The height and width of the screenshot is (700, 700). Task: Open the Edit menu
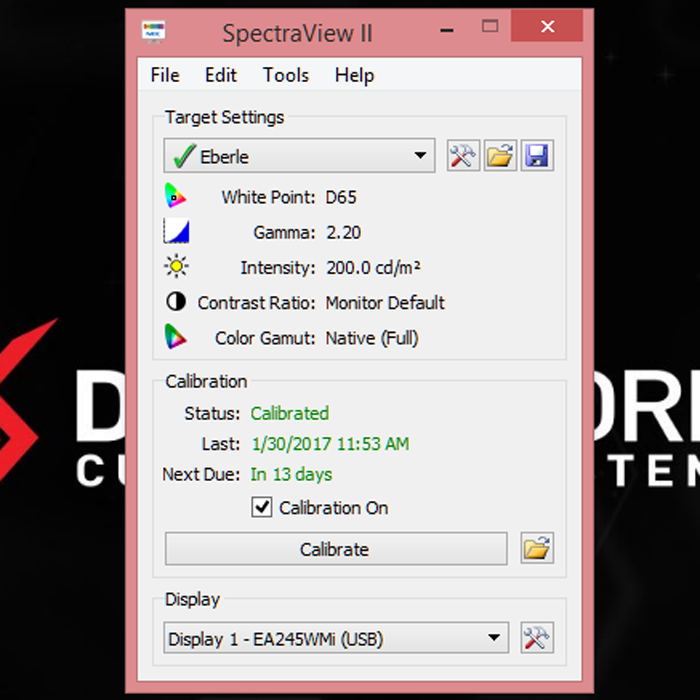coord(221,75)
